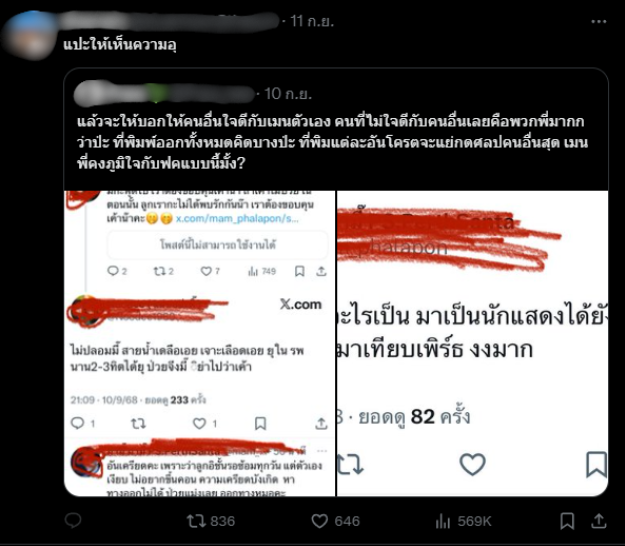Open the left screenshot image in quoted tweet
625x546 pixels.
click(200, 343)
